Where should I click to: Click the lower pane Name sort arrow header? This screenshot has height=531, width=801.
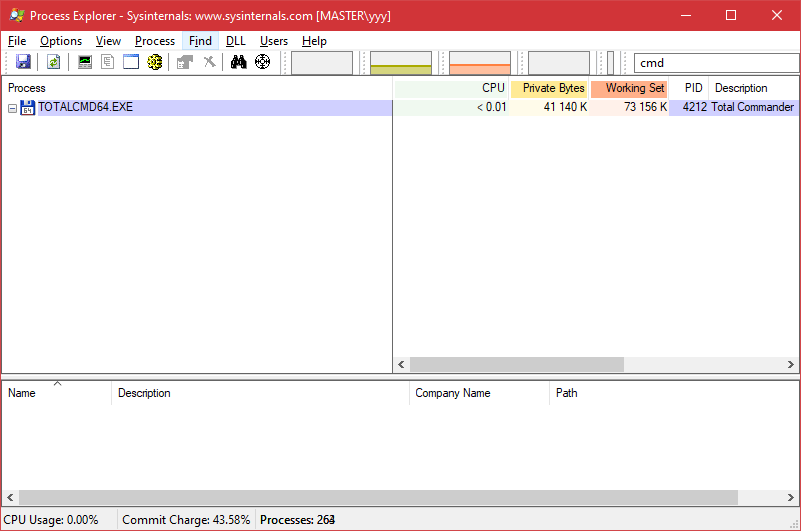[x=56, y=393]
